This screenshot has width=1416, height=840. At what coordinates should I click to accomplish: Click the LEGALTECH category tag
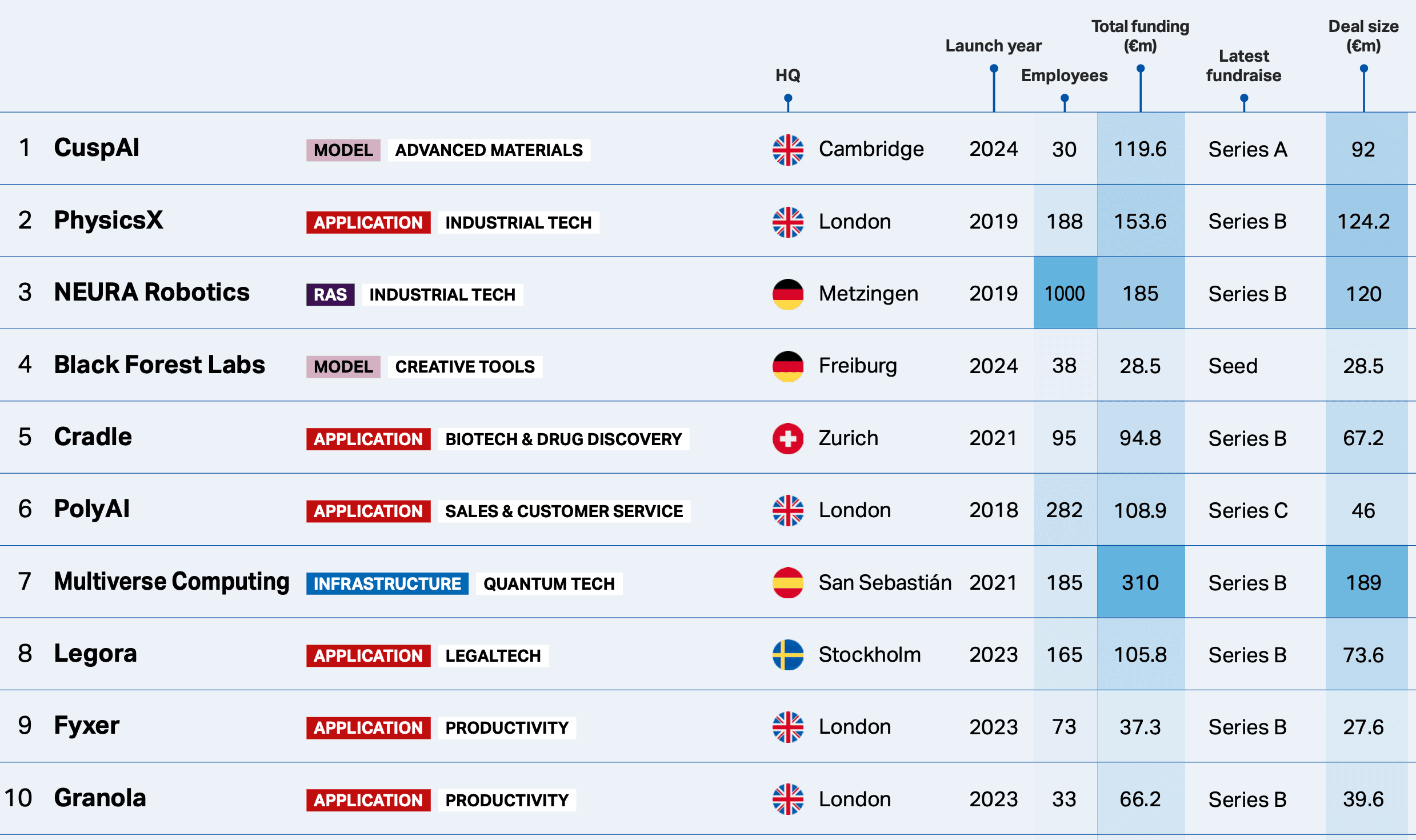[493, 655]
